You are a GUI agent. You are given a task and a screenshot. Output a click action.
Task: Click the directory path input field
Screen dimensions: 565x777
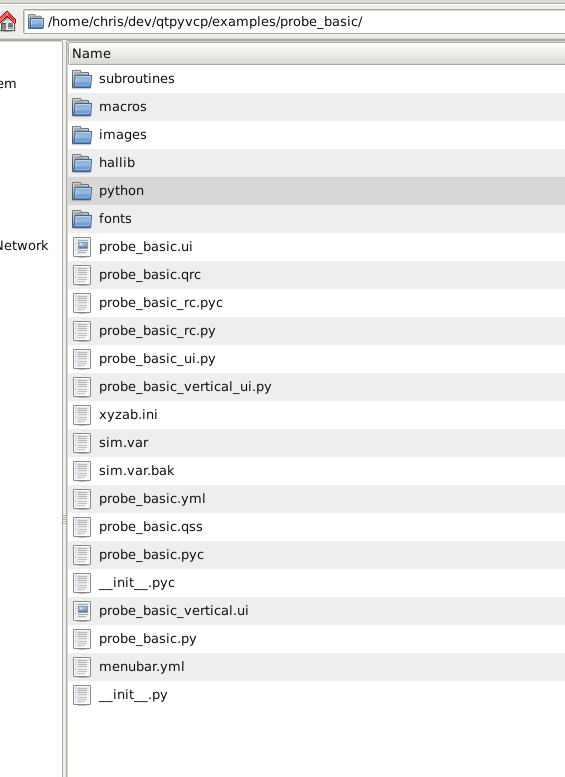pos(294,22)
